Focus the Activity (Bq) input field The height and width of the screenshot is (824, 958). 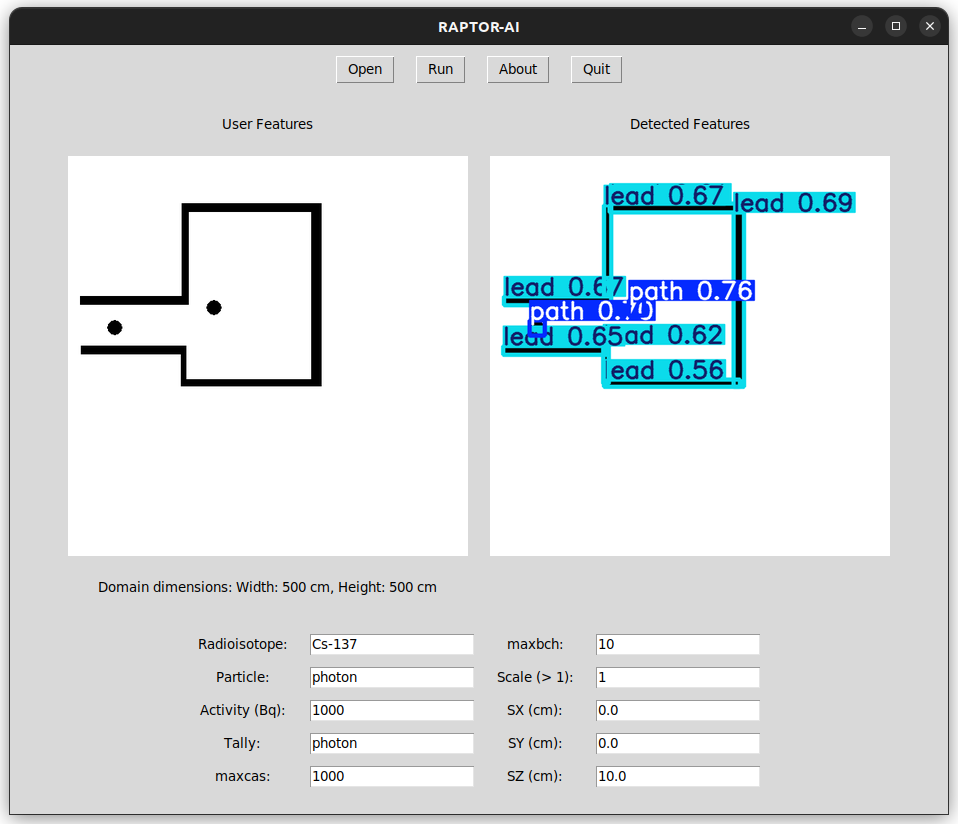tap(391, 711)
